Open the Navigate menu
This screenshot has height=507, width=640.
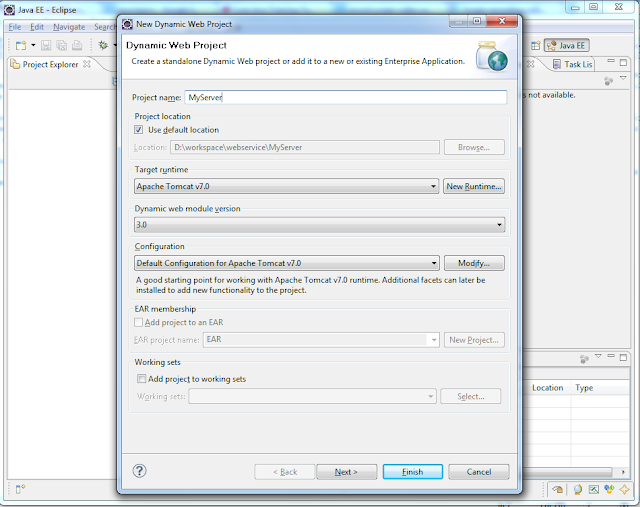click(x=69, y=27)
